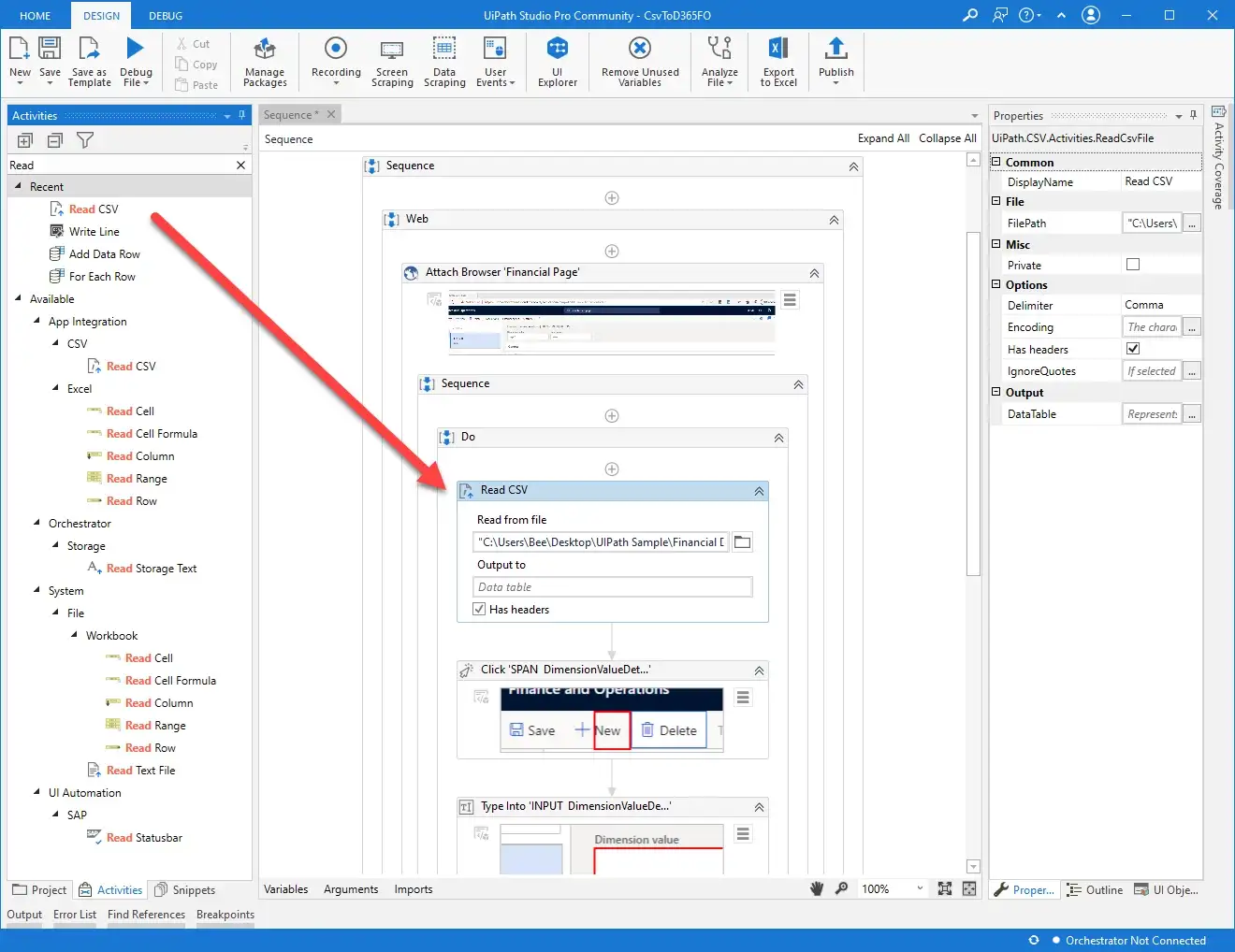
Task: Open the user account icon
Action: point(1091,15)
